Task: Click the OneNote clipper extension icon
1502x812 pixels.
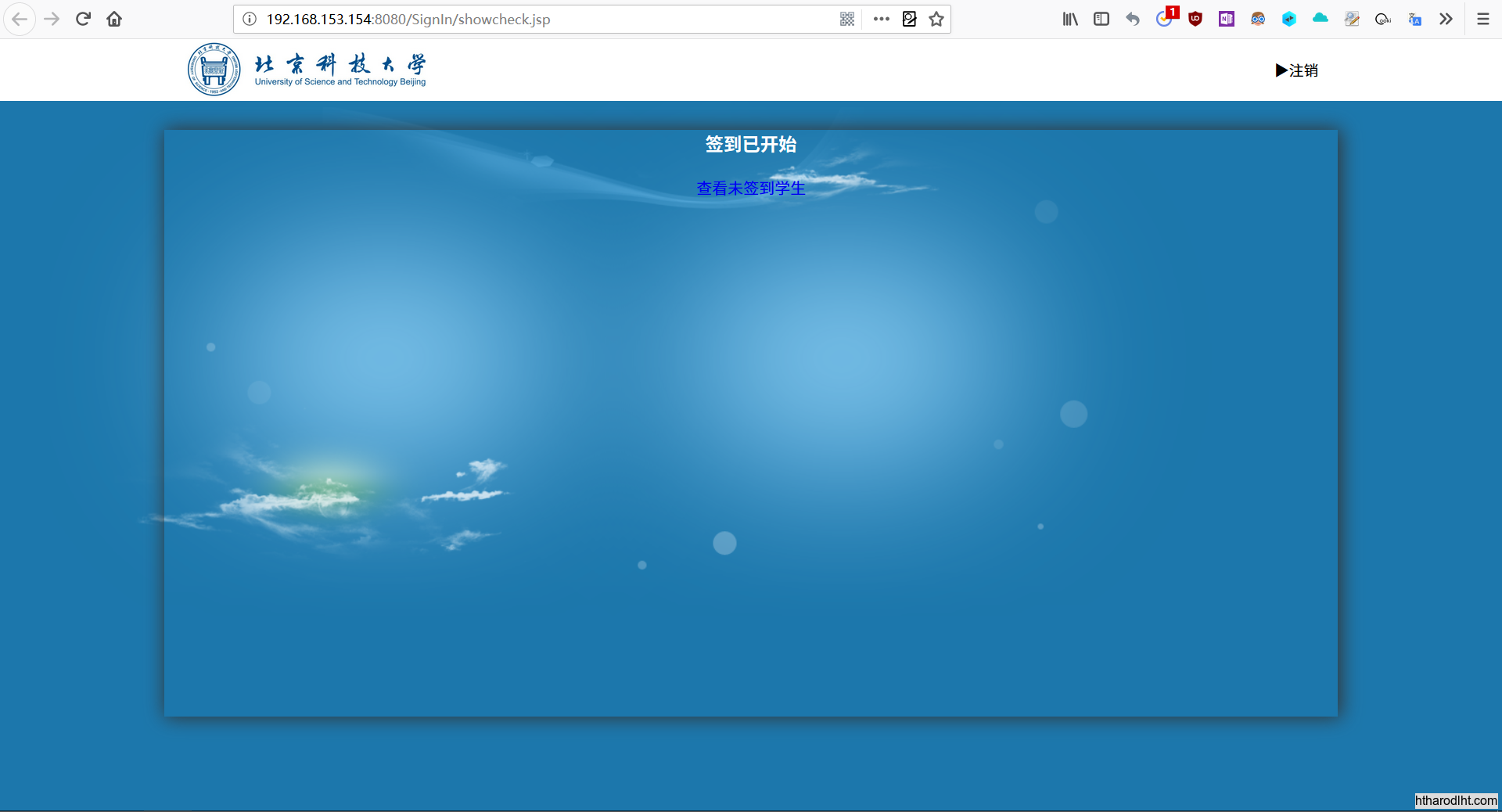Action: pos(1227,19)
